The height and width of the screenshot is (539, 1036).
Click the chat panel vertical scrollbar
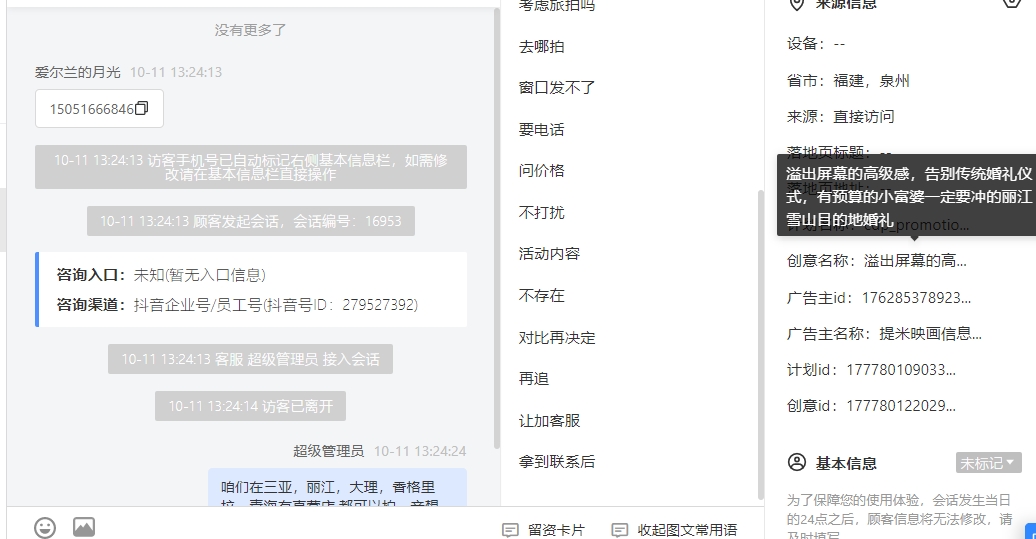497,228
